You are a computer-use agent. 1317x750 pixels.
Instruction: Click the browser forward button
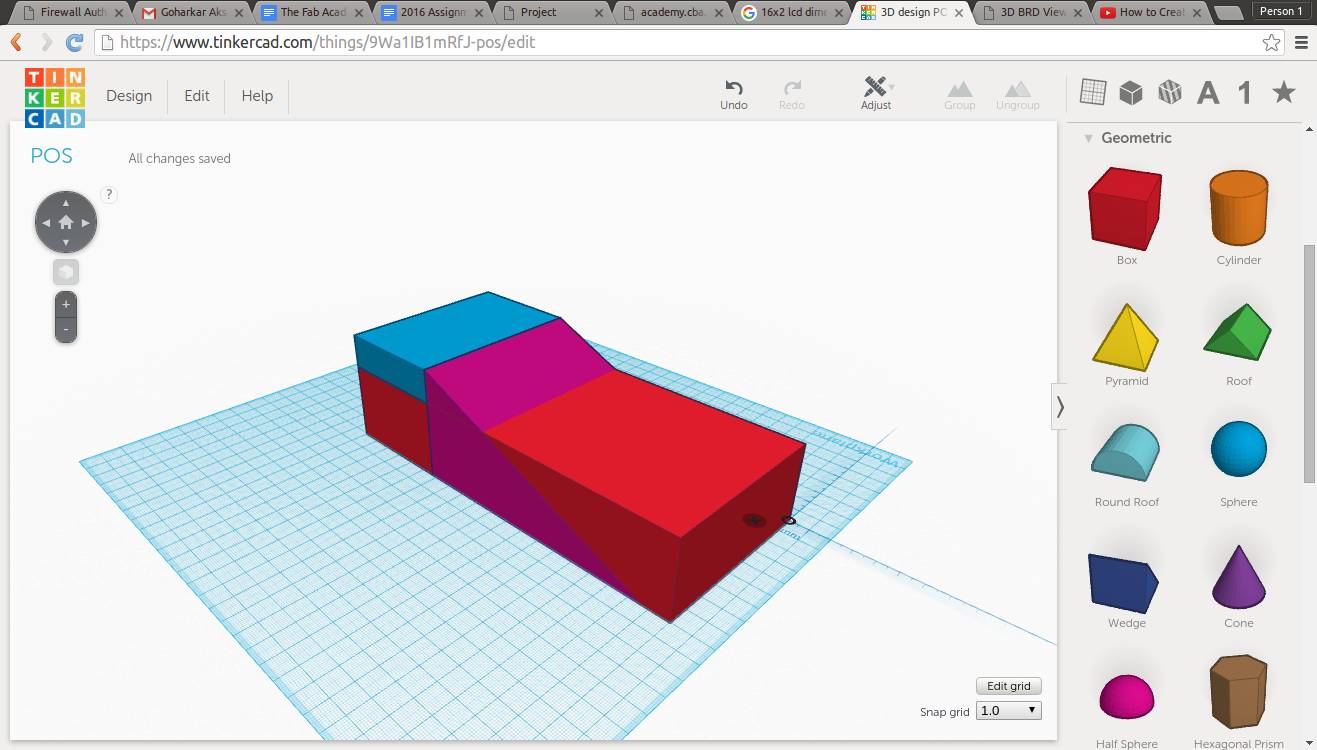point(46,43)
